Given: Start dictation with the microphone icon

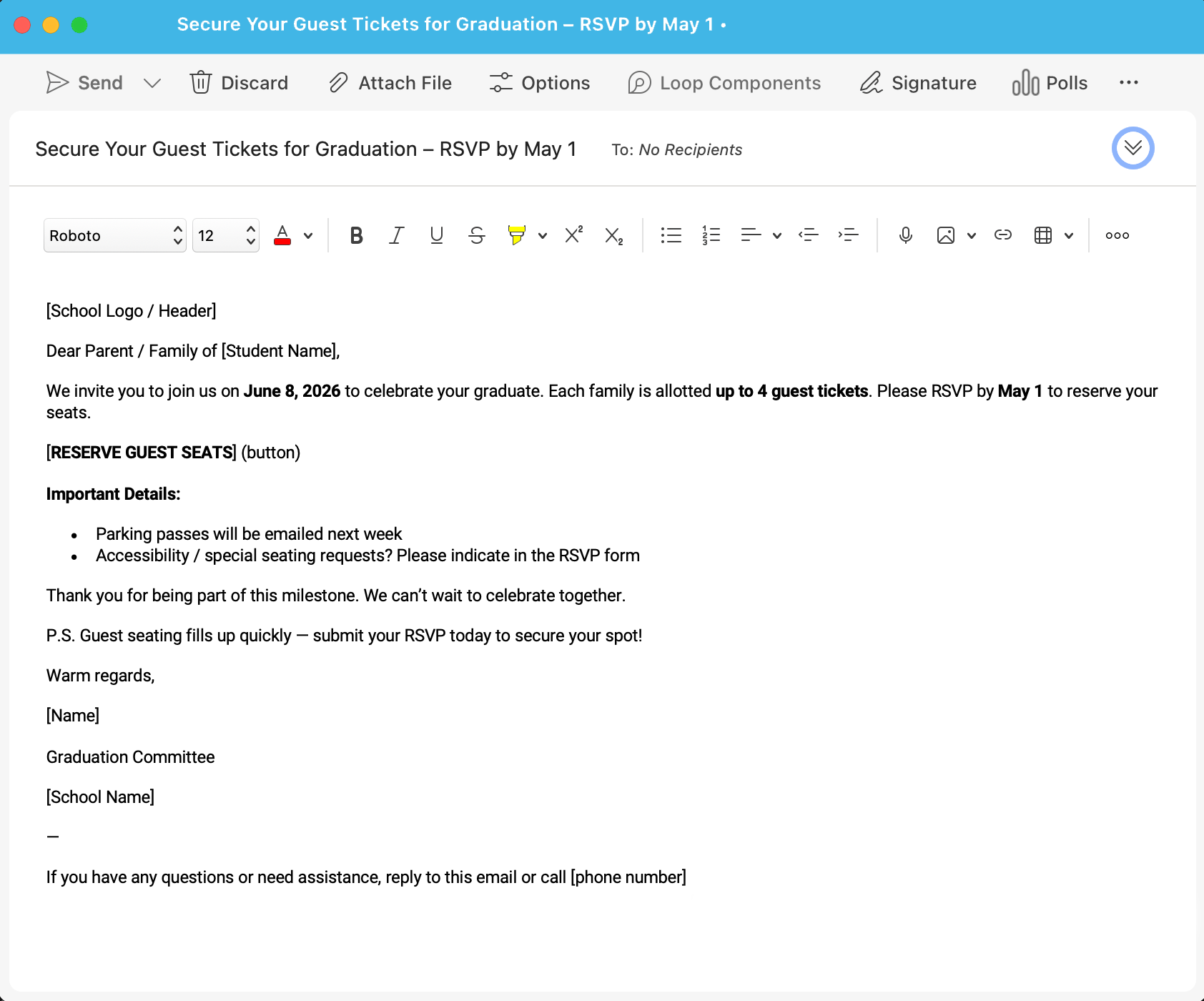Looking at the screenshot, I should point(905,235).
